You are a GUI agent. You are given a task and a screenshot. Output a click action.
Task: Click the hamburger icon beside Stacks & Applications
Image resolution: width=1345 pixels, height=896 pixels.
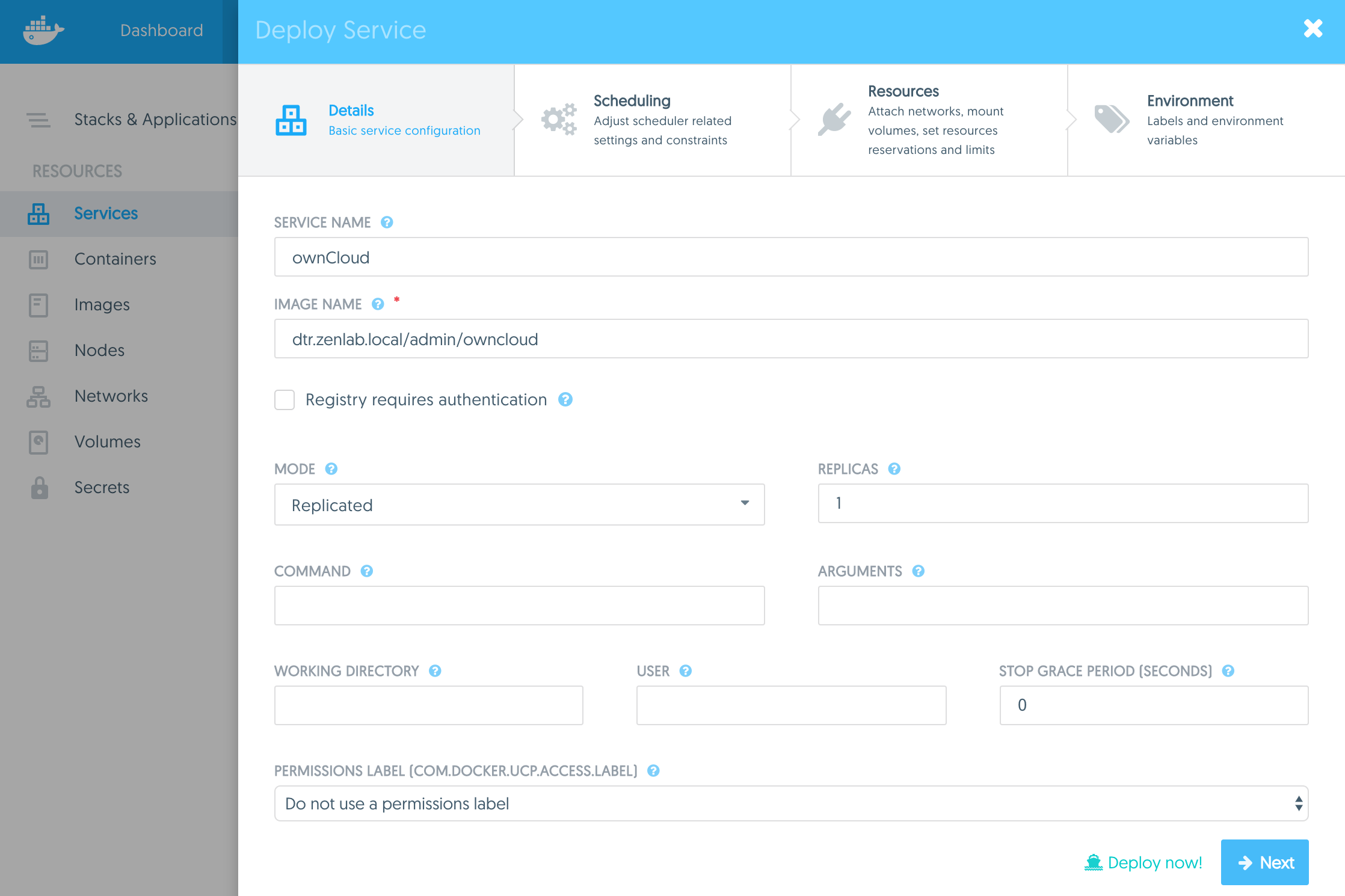click(x=38, y=120)
